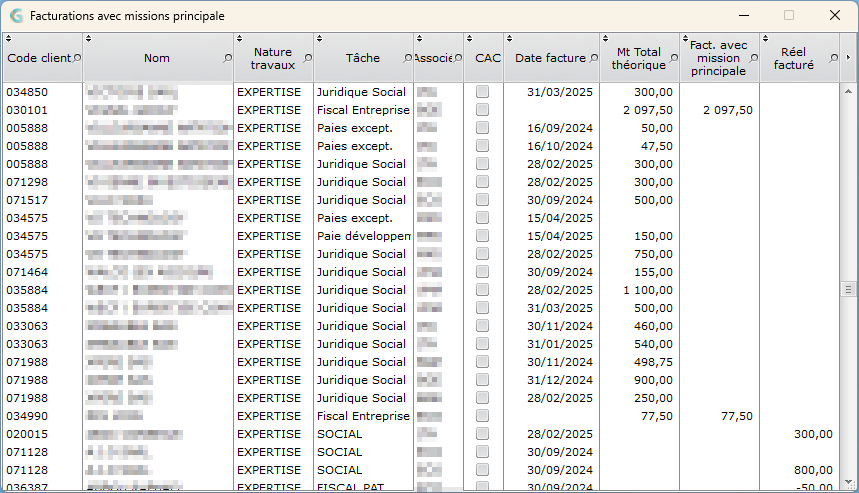Open search magnifier in Date facture header

coord(594,58)
